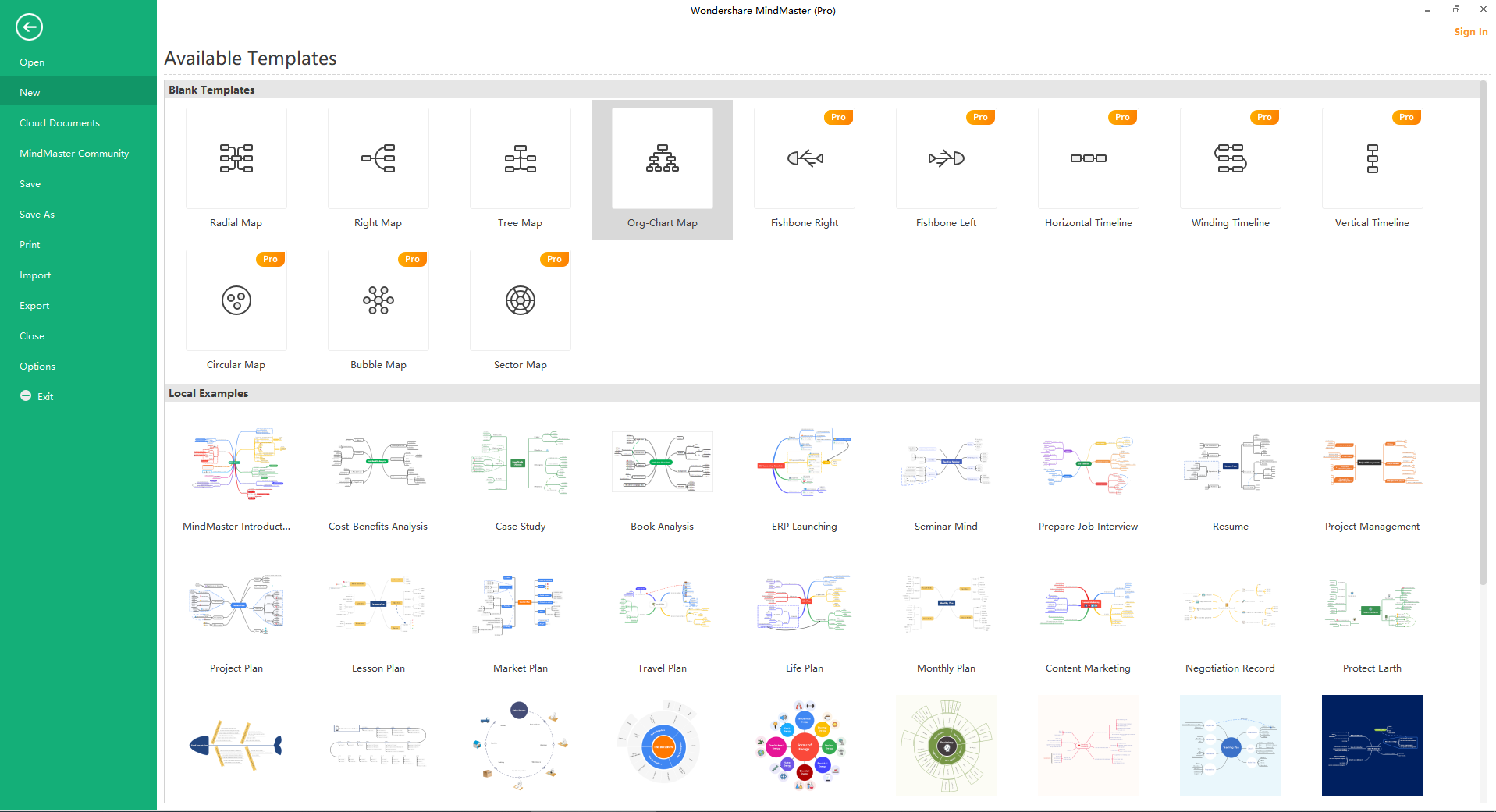Viewport: 1496px width, 812px height.
Task: Select the Radial Map blank template
Action: [236, 158]
